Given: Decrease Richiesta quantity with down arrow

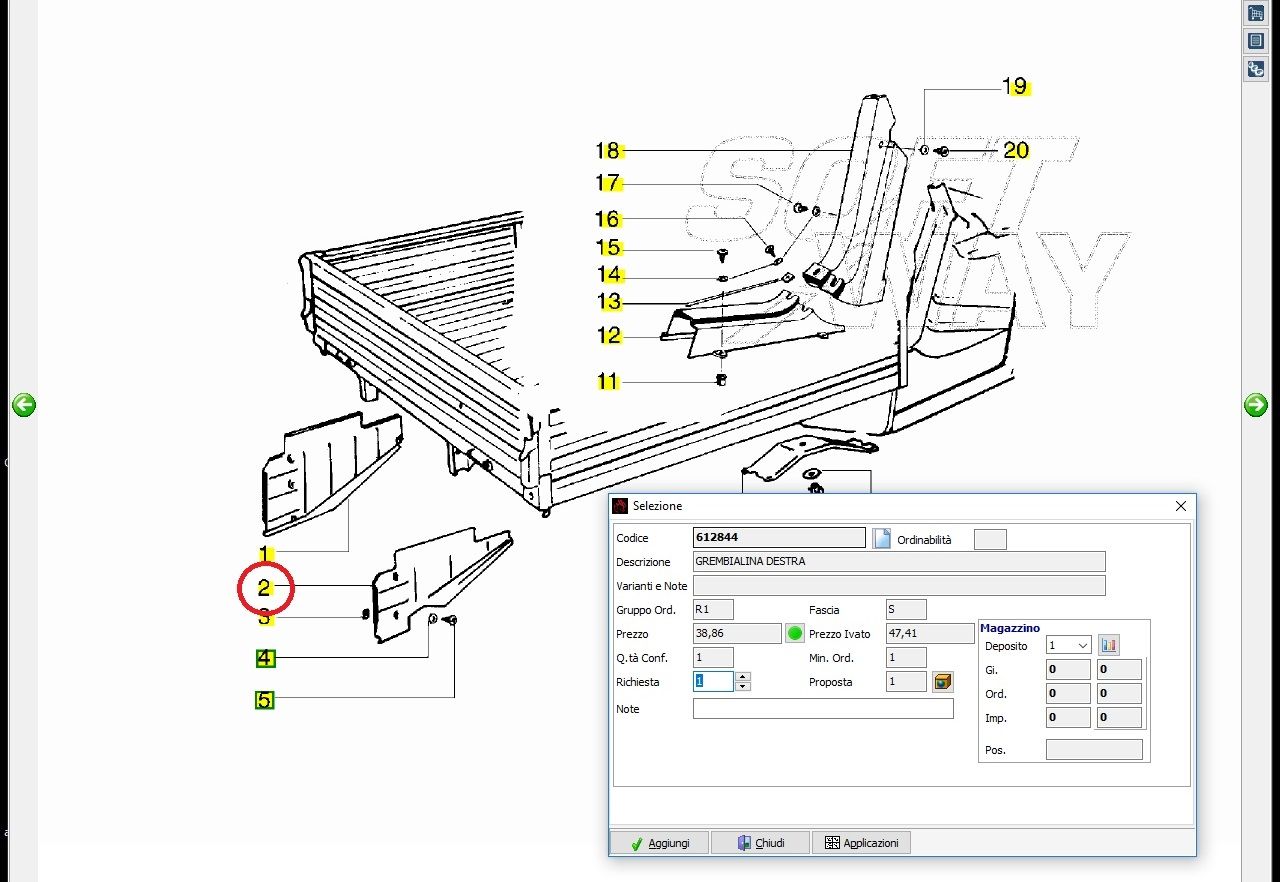Looking at the screenshot, I should pos(742,687).
